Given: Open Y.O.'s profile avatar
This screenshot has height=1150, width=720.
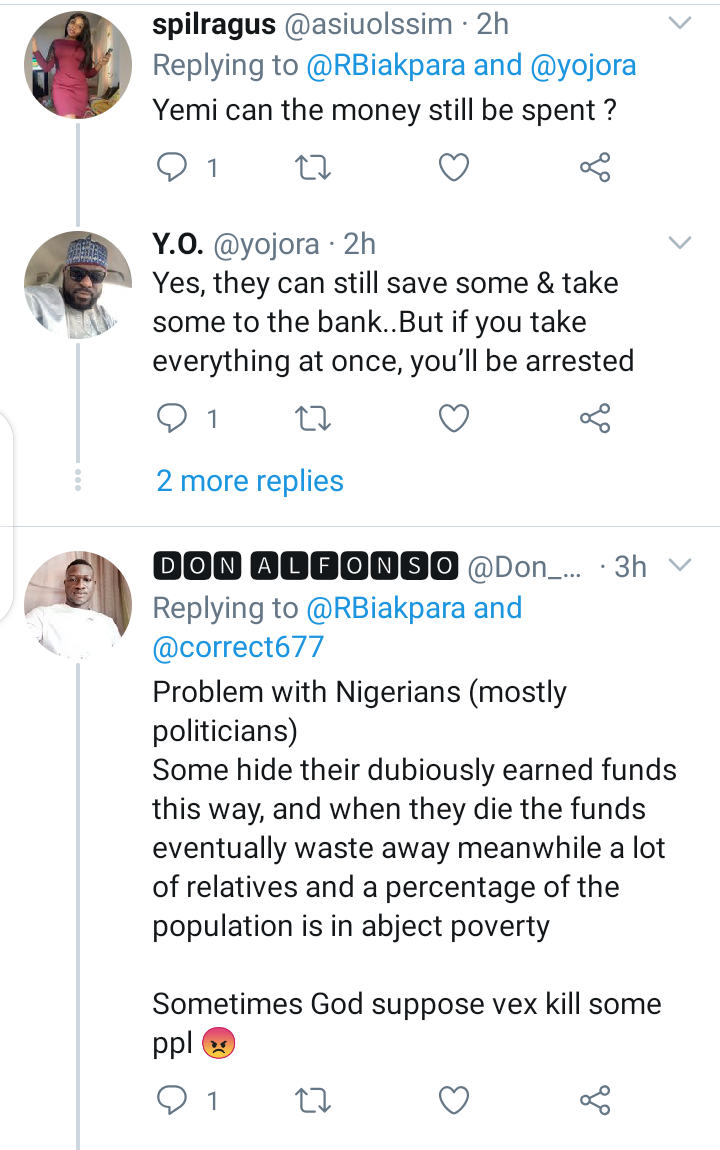Looking at the screenshot, I should coord(78,285).
